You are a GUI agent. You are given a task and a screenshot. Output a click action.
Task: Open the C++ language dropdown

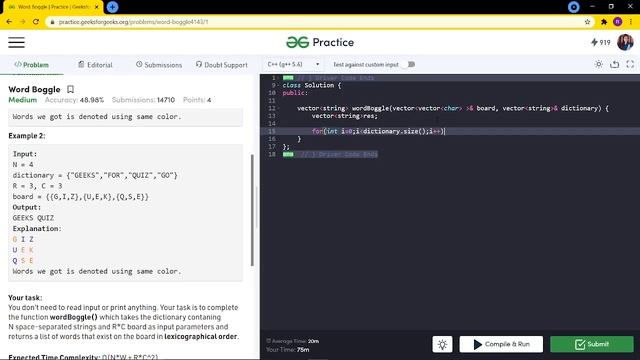[x=293, y=64]
